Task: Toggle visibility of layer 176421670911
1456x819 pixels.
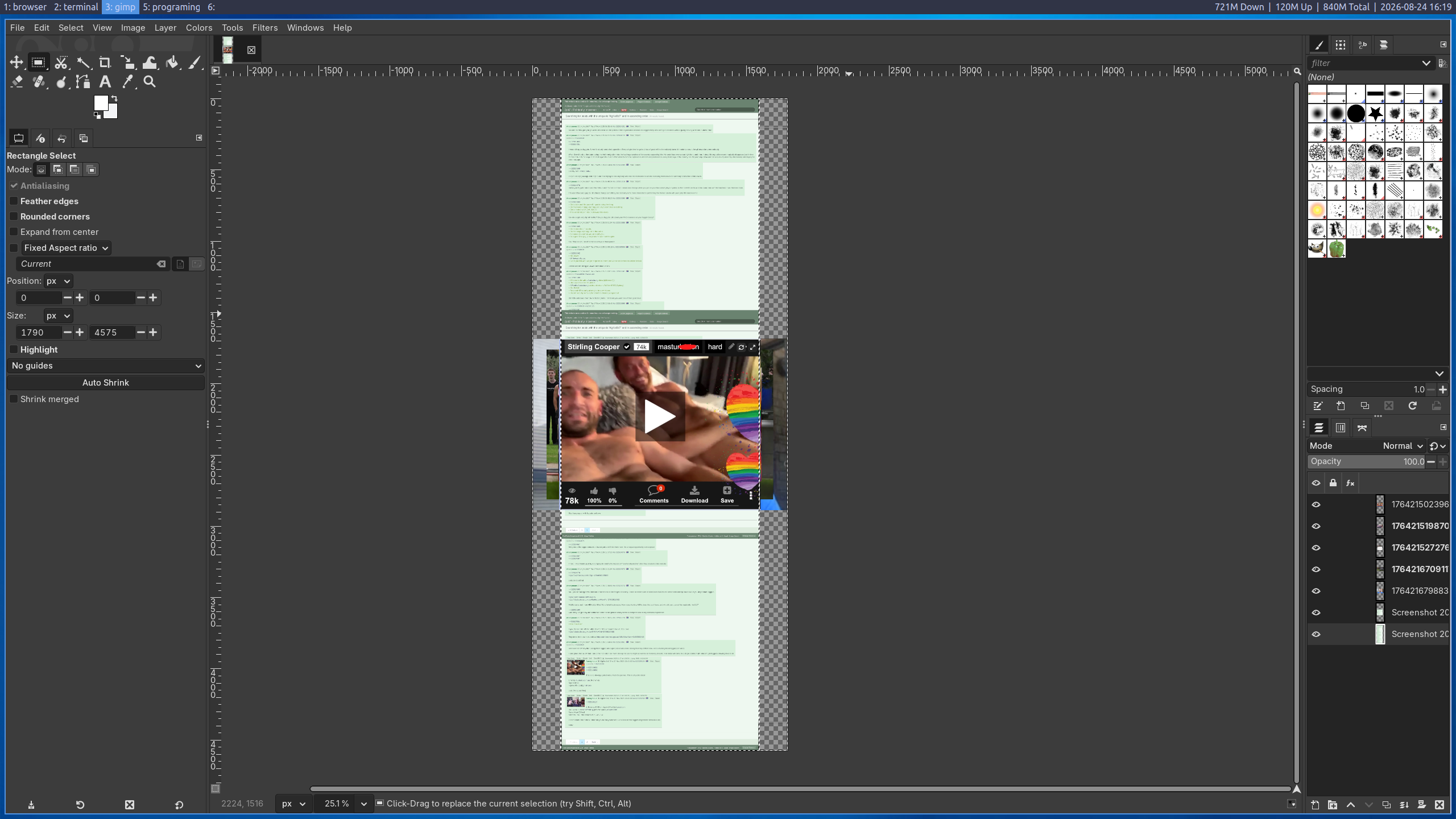Action: point(1316,569)
